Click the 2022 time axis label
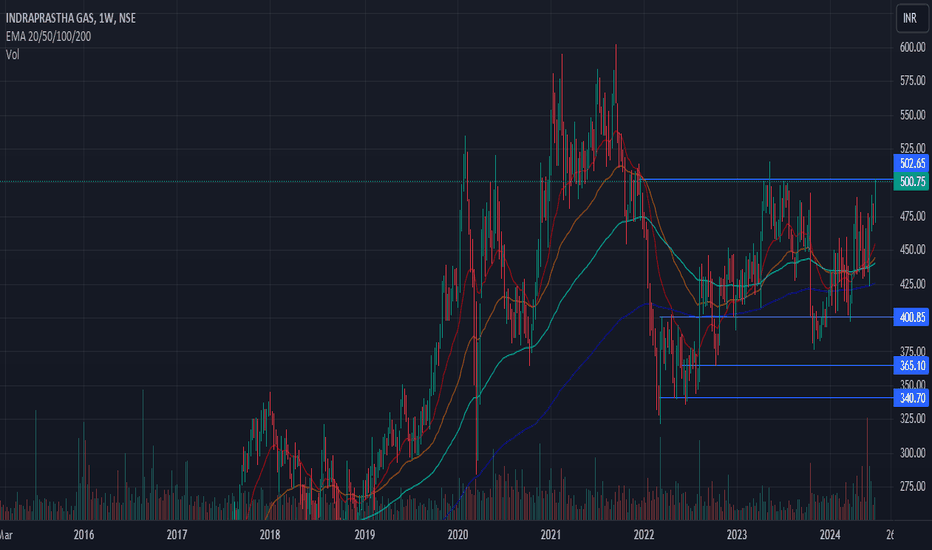932x550 pixels. [x=644, y=535]
